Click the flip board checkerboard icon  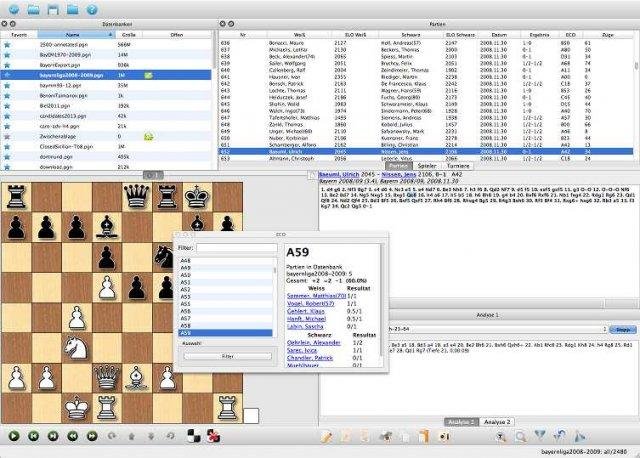coord(194,436)
